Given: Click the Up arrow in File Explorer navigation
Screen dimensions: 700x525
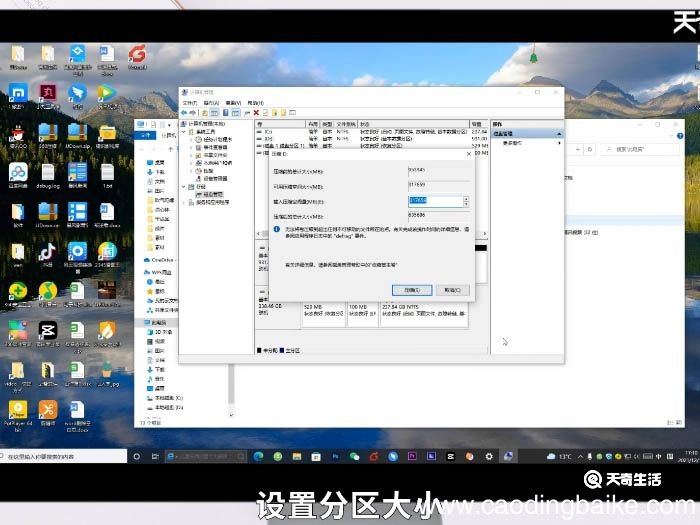Looking at the screenshot, I should pyautogui.click(x=171, y=149).
